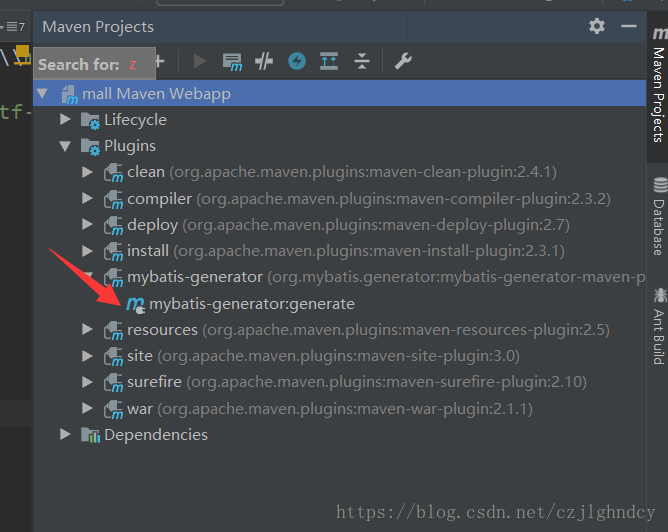
Task: Click the resources plugin icon
Action: coord(113,331)
